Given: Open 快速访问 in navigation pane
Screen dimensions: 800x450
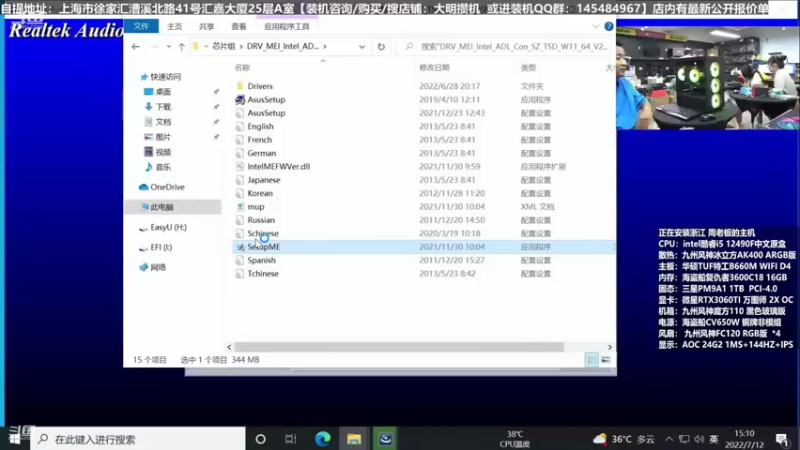Looking at the screenshot, I should point(165,77).
